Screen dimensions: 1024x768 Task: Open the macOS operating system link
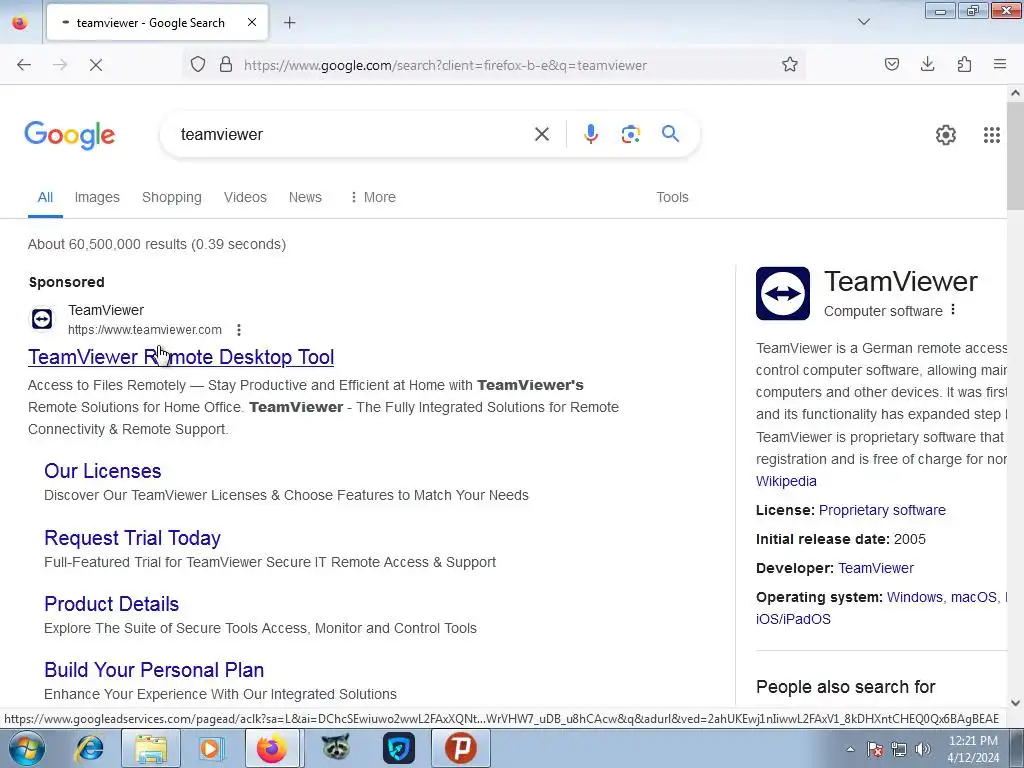coord(973,597)
